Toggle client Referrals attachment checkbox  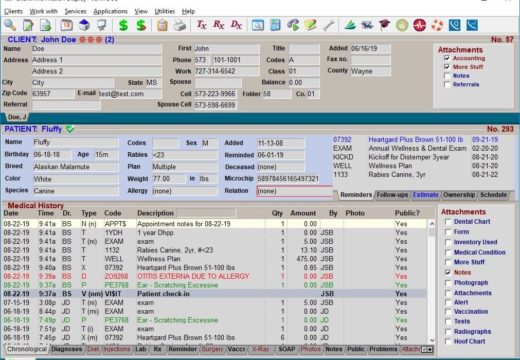click(x=447, y=85)
